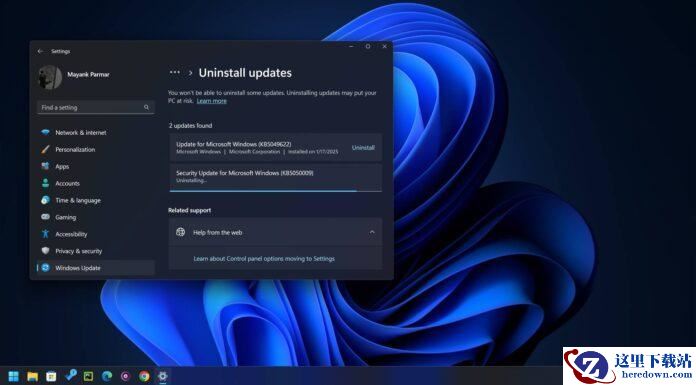Expand the breadcrumb ellipsis menu
Image resolution: width=696 pixels, height=385 pixels.
point(175,72)
